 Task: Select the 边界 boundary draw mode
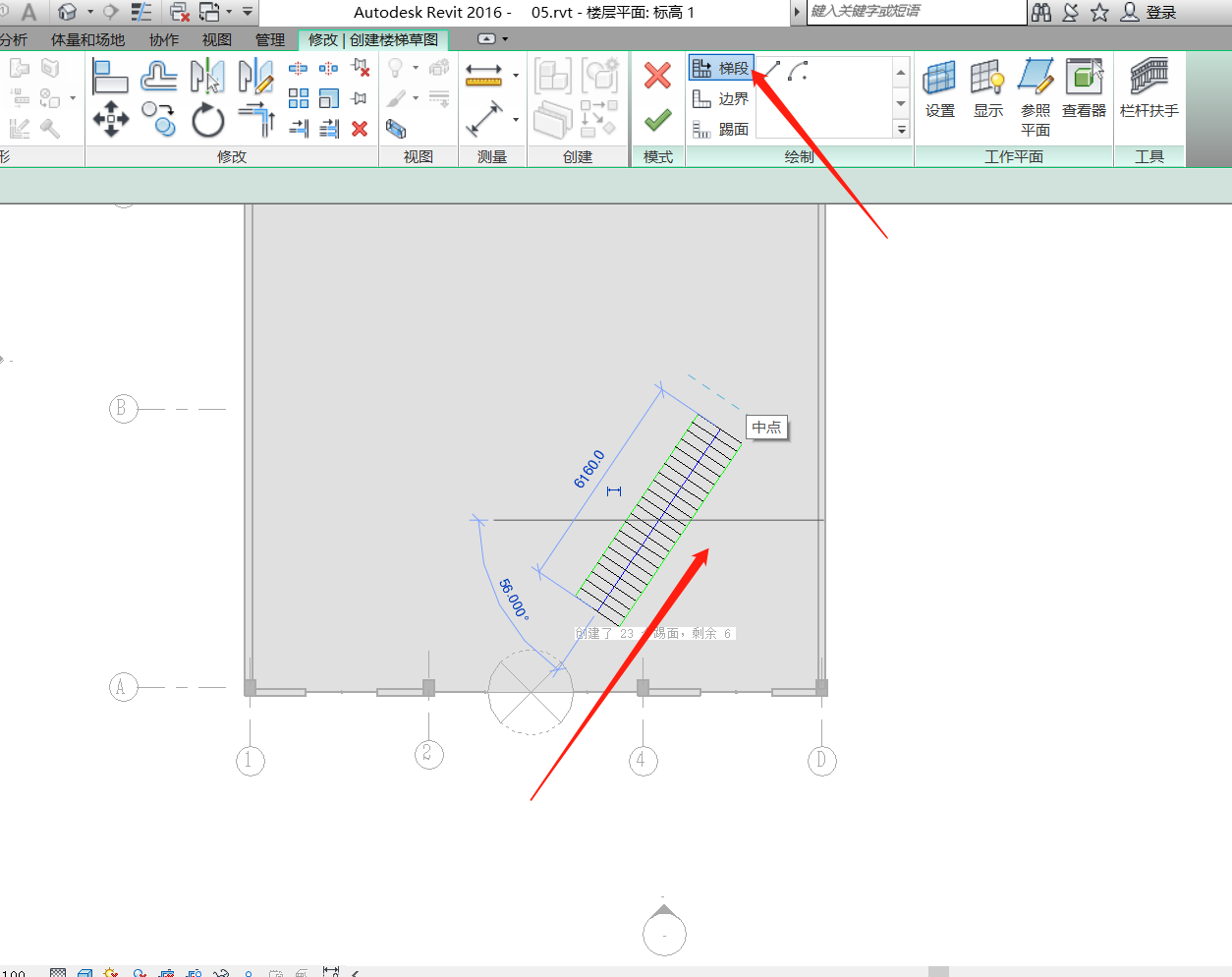(721, 98)
